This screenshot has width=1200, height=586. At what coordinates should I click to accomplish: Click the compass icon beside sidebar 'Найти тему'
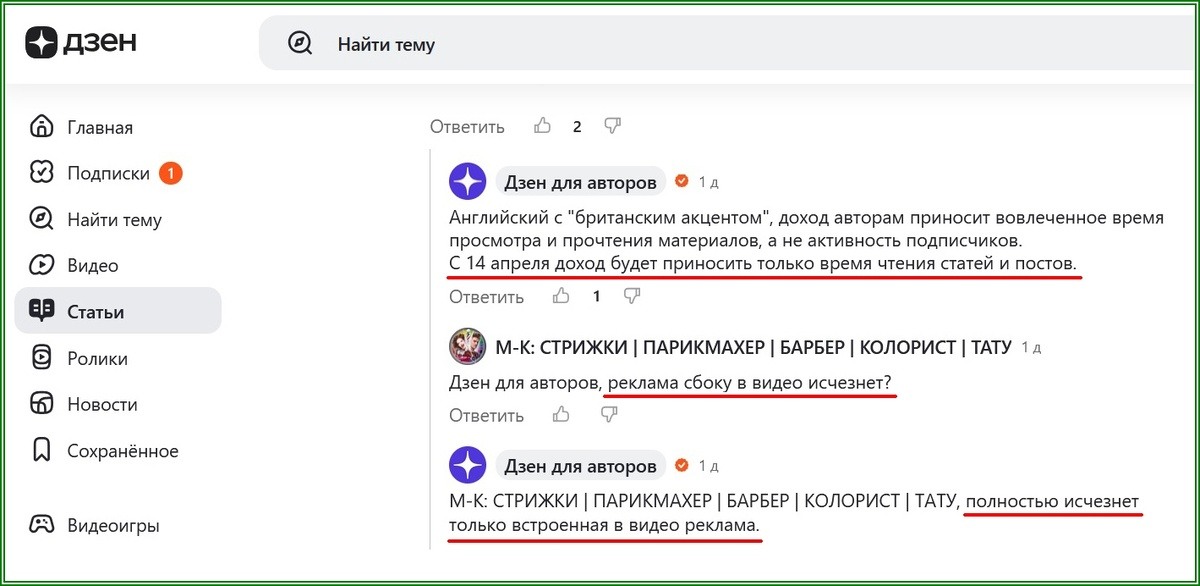pos(41,220)
